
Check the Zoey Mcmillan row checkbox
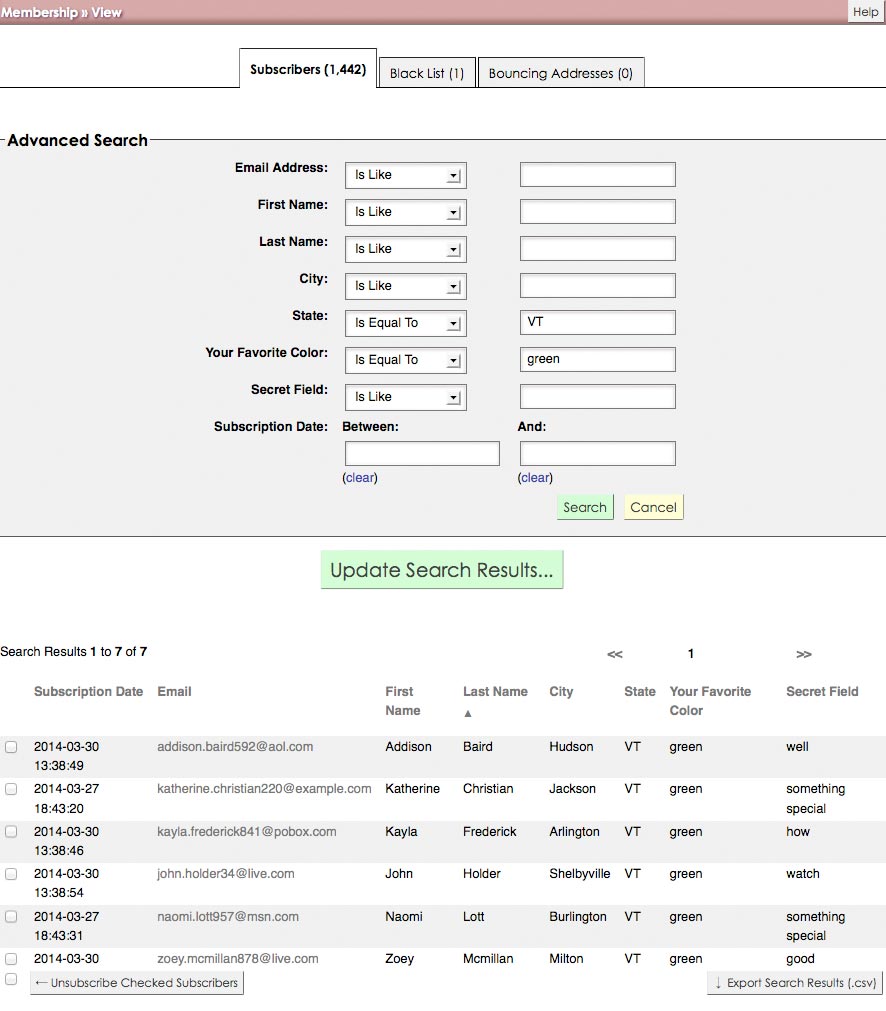click(11, 959)
